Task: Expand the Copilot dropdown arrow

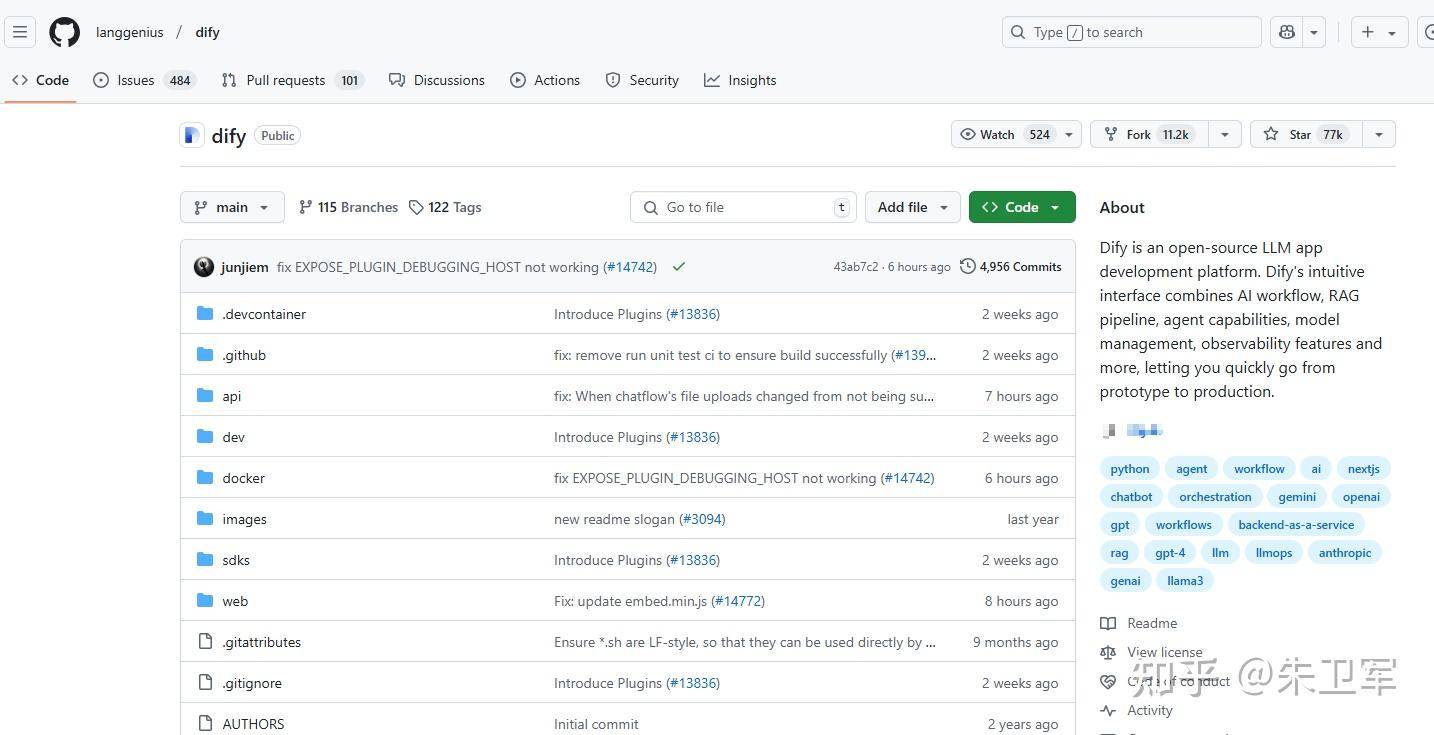Action: coord(1314,32)
